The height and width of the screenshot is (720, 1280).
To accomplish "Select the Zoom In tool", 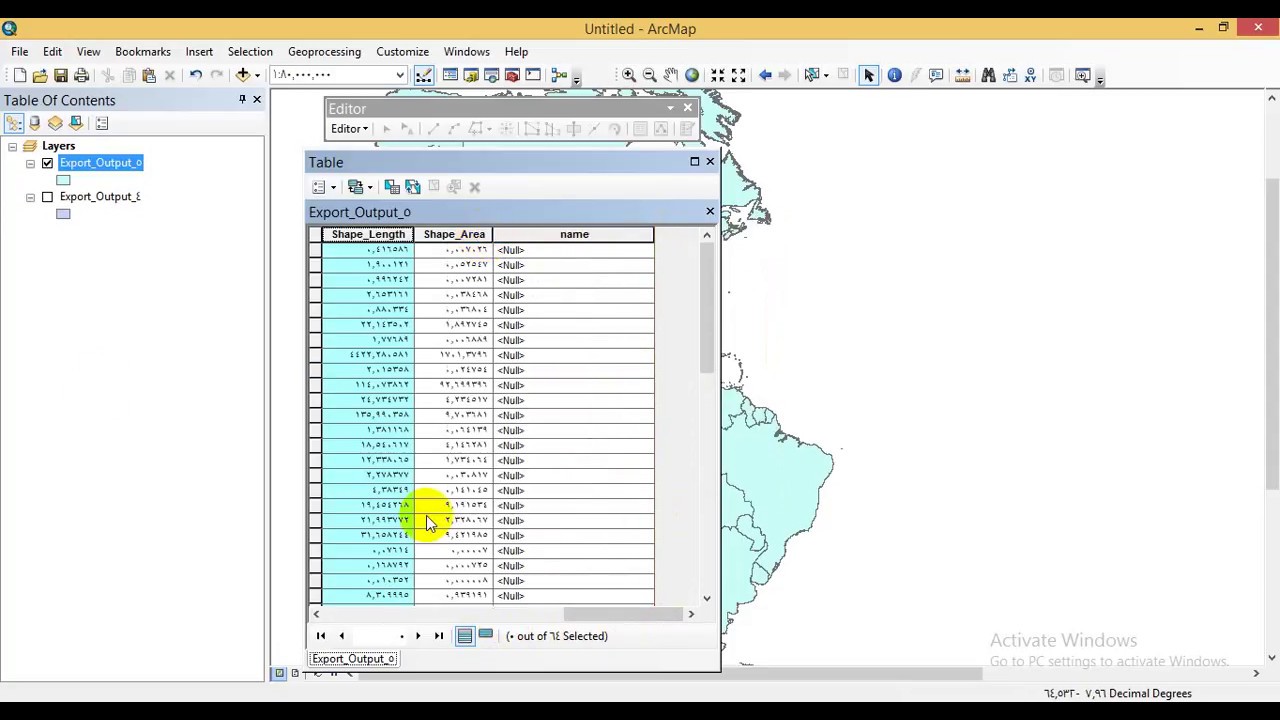I will click(629, 75).
